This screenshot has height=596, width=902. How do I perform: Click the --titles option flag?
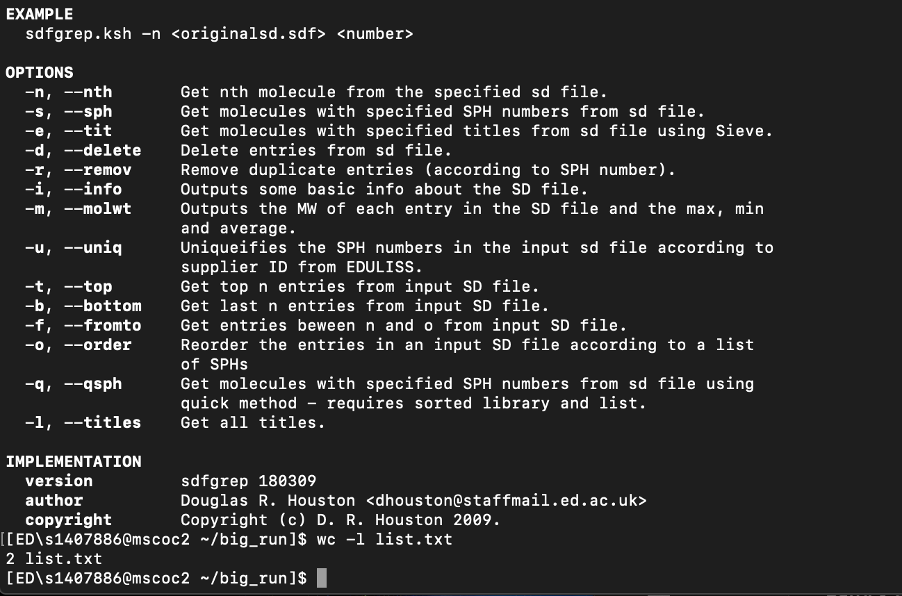pyautogui.click(x=103, y=422)
